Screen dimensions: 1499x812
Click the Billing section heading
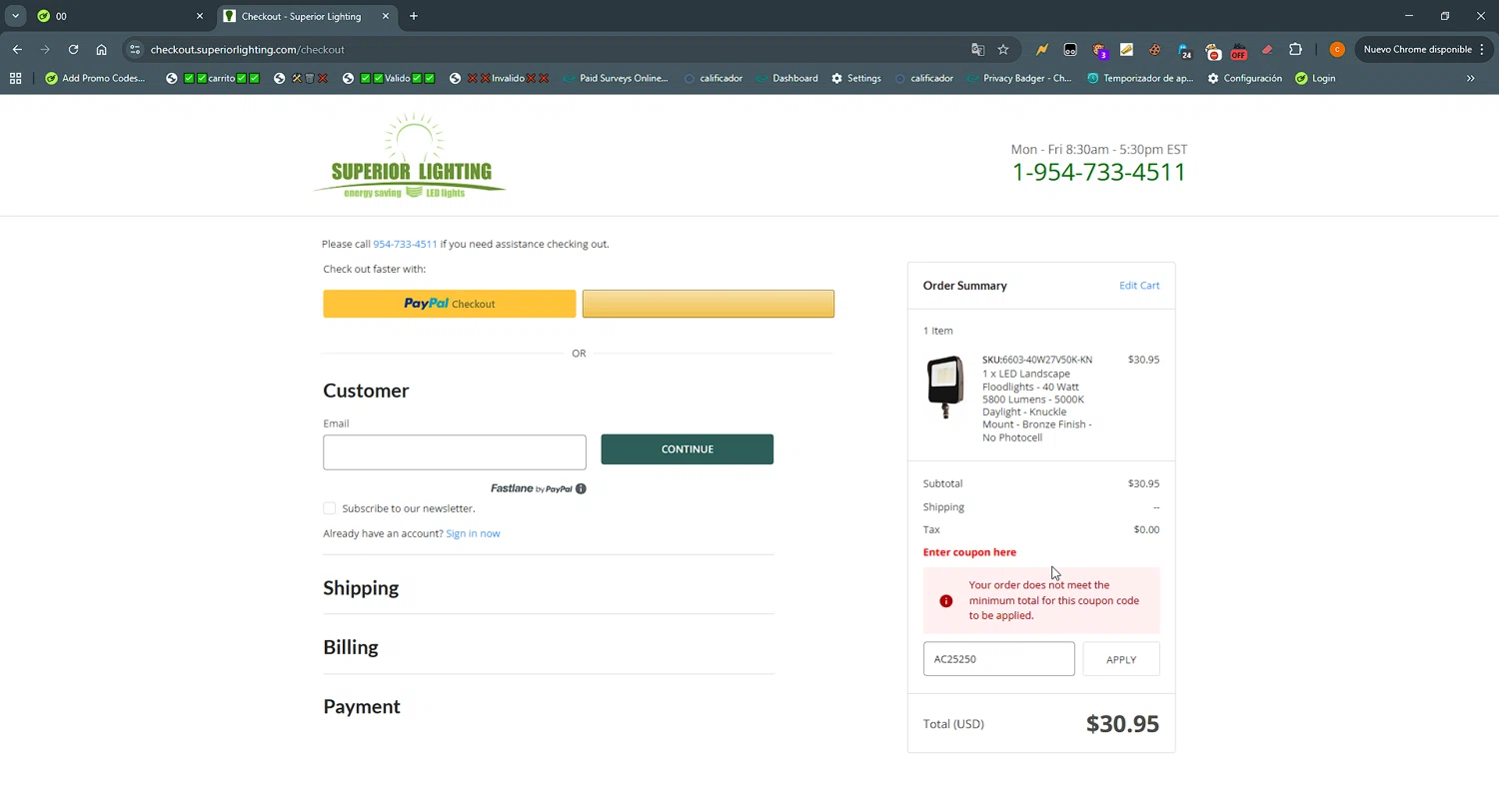pos(351,647)
